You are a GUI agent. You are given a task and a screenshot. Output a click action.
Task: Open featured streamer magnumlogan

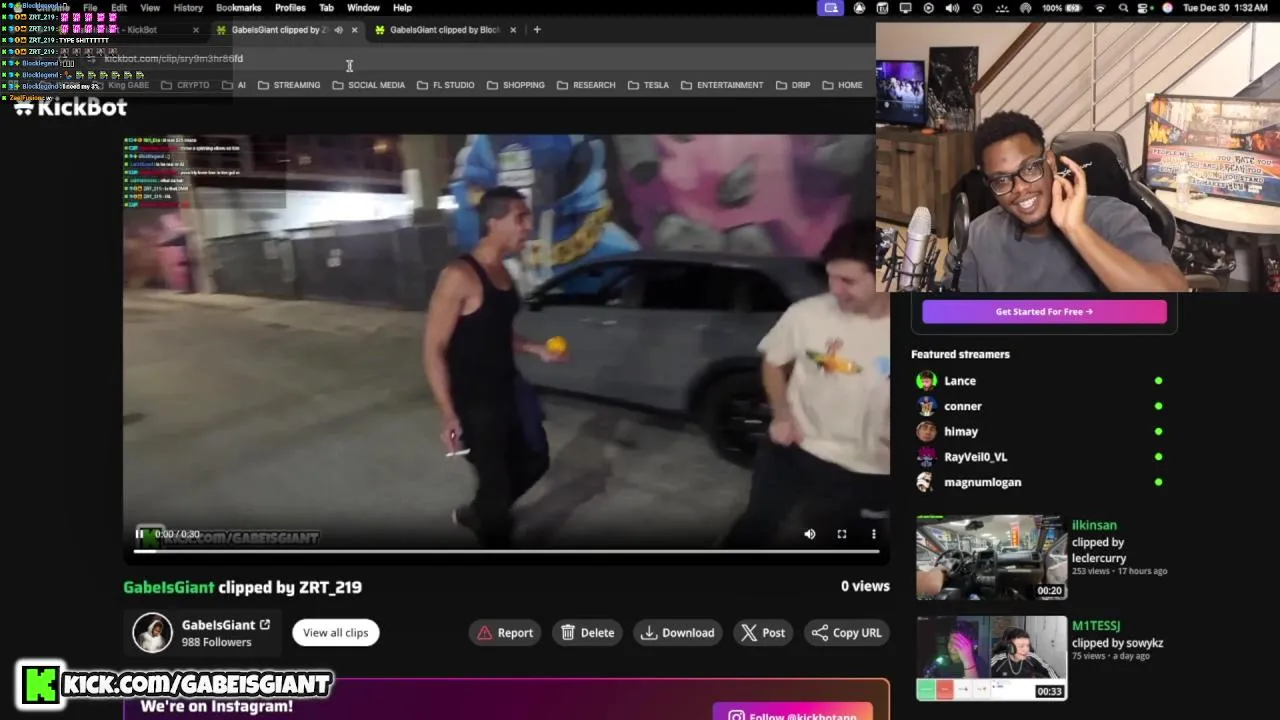(983, 482)
